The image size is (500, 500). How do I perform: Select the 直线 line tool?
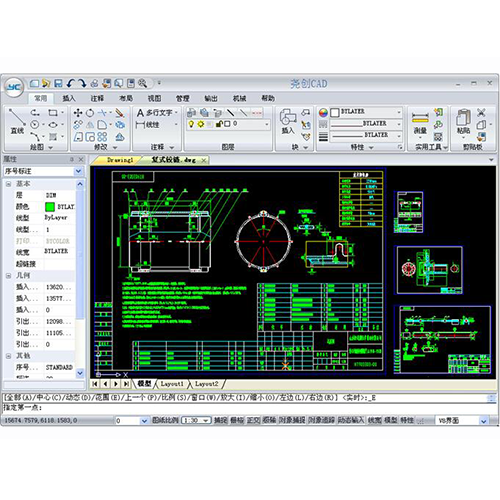coord(17,122)
